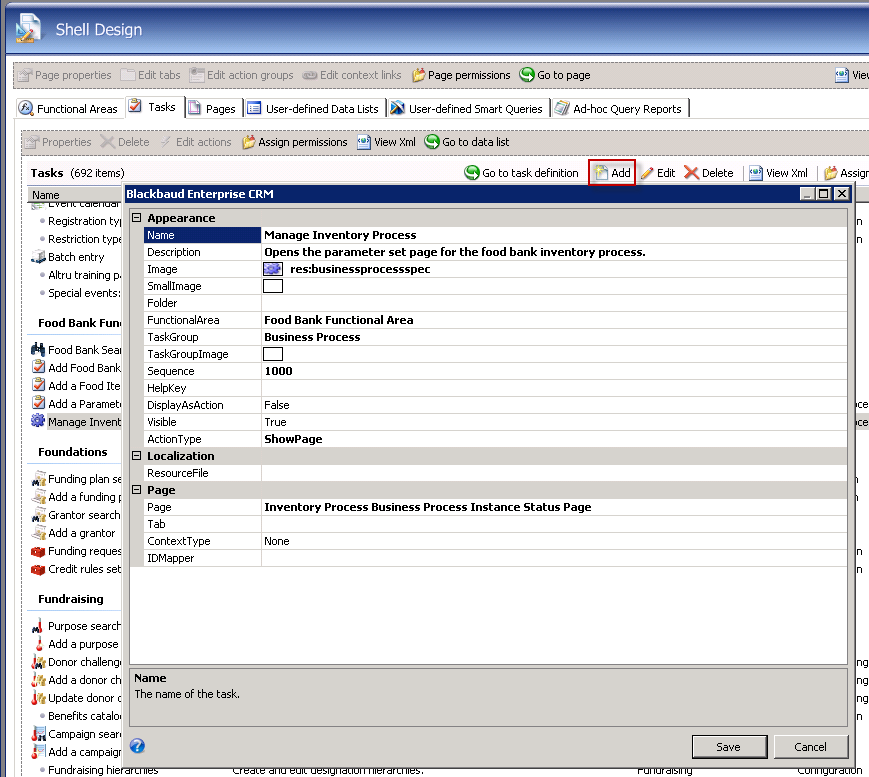The image size is (869, 777).
Task: Click the ActionType ShowPage value
Action: [x=554, y=439]
